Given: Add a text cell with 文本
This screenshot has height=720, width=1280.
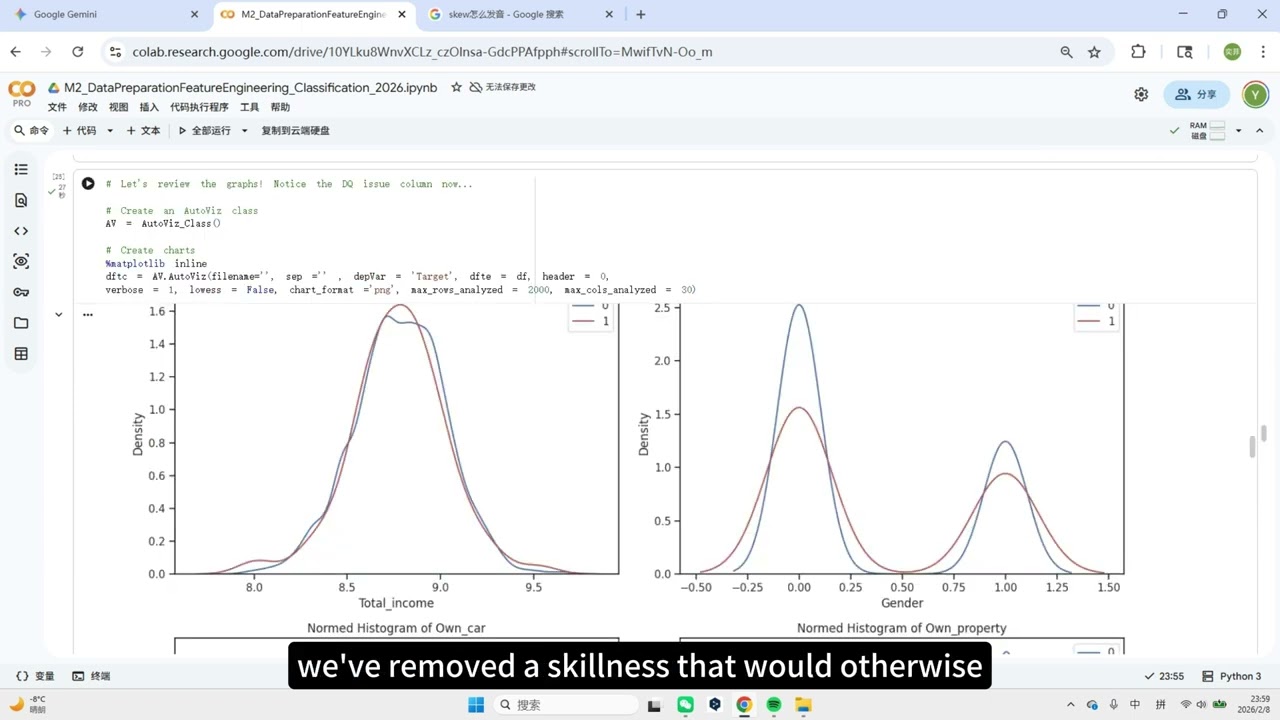Looking at the screenshot, I should (142, 131).
